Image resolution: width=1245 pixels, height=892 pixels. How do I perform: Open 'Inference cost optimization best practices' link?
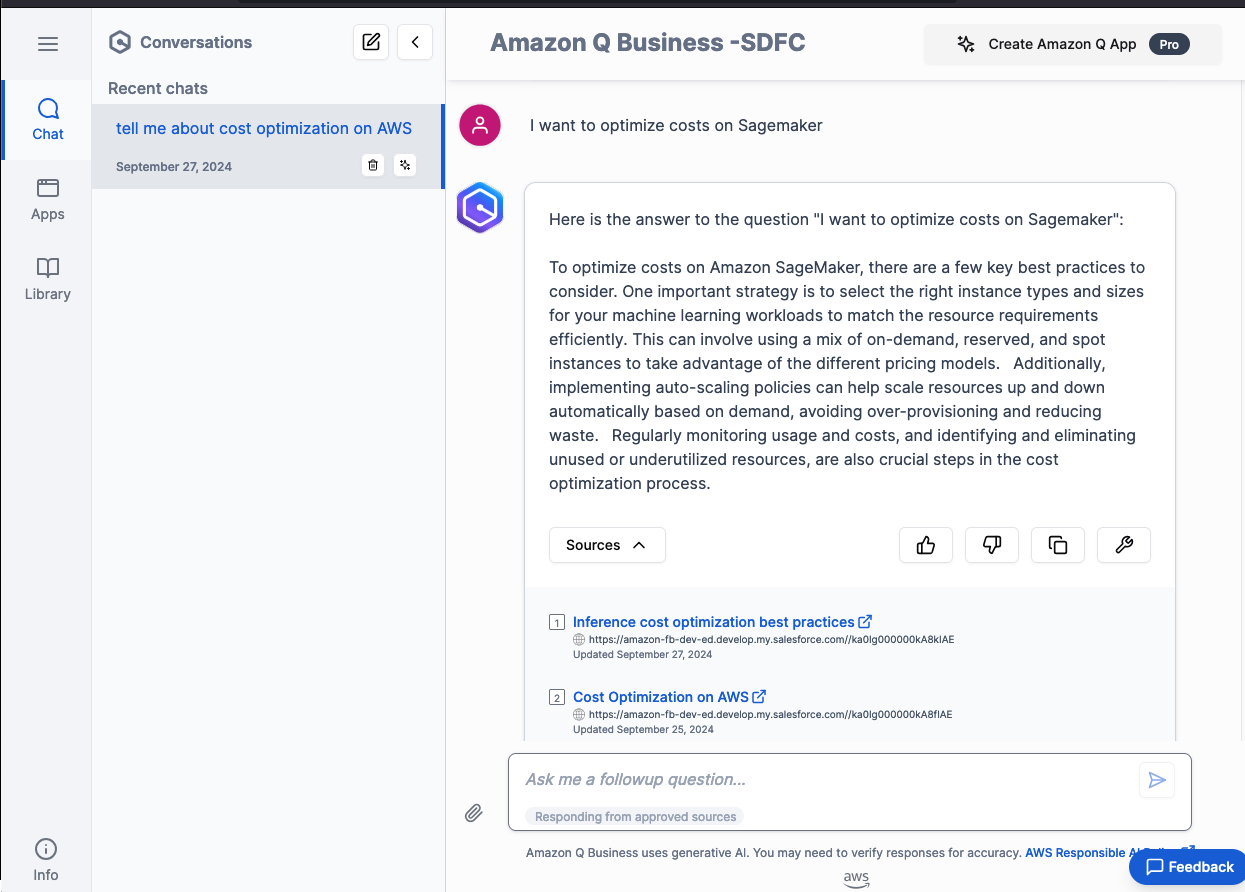point(722,622)
